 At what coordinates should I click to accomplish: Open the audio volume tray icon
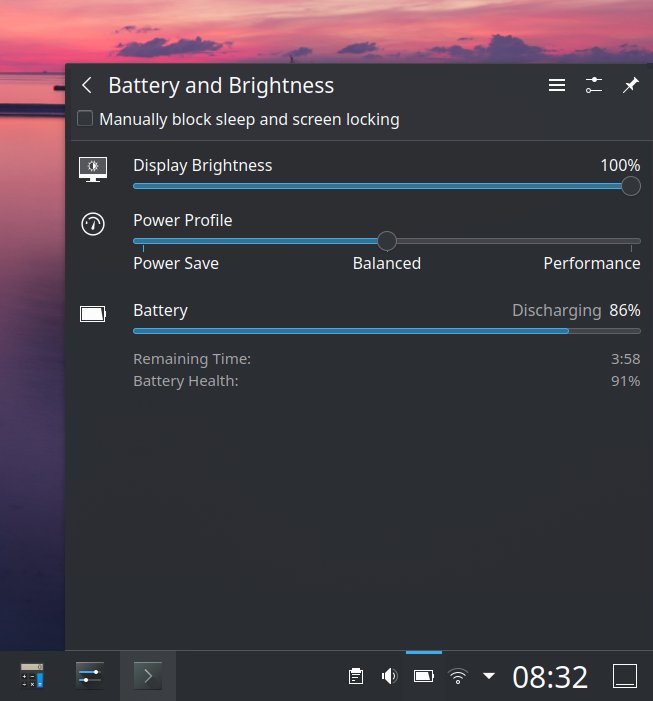[390, 676]
